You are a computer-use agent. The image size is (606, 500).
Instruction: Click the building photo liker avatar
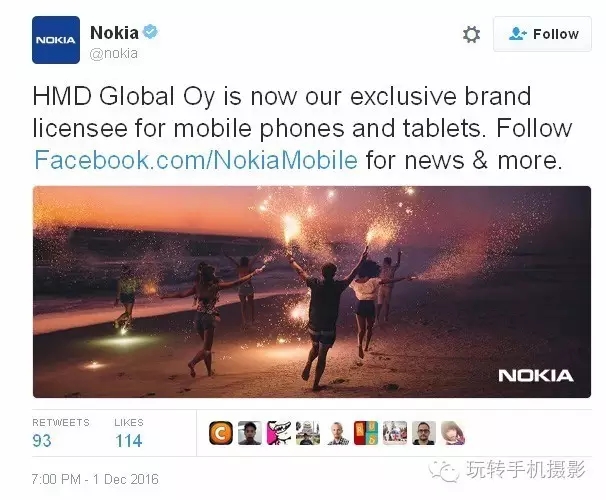308,433
